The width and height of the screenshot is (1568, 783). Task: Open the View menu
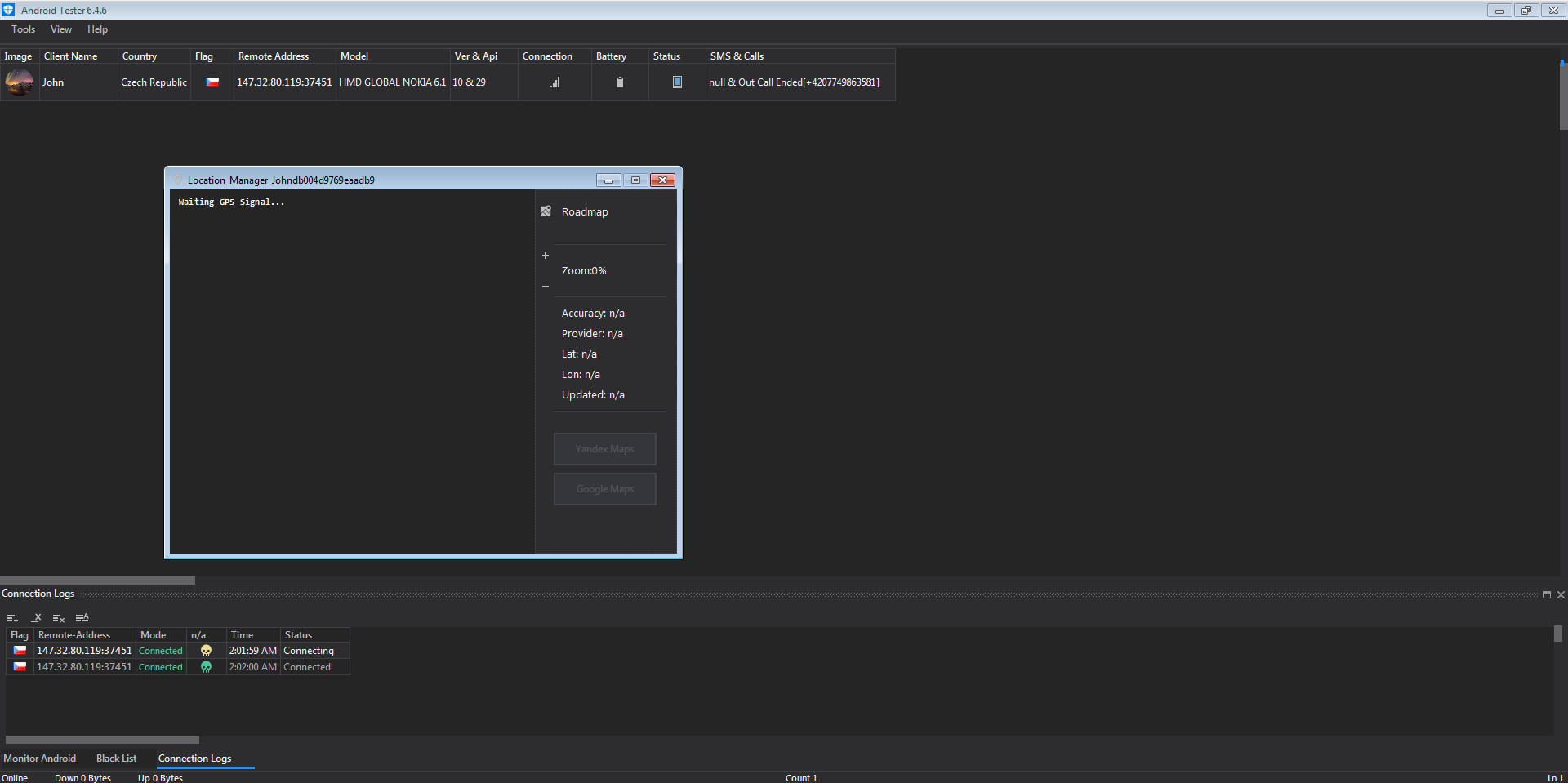click(61, 29)
